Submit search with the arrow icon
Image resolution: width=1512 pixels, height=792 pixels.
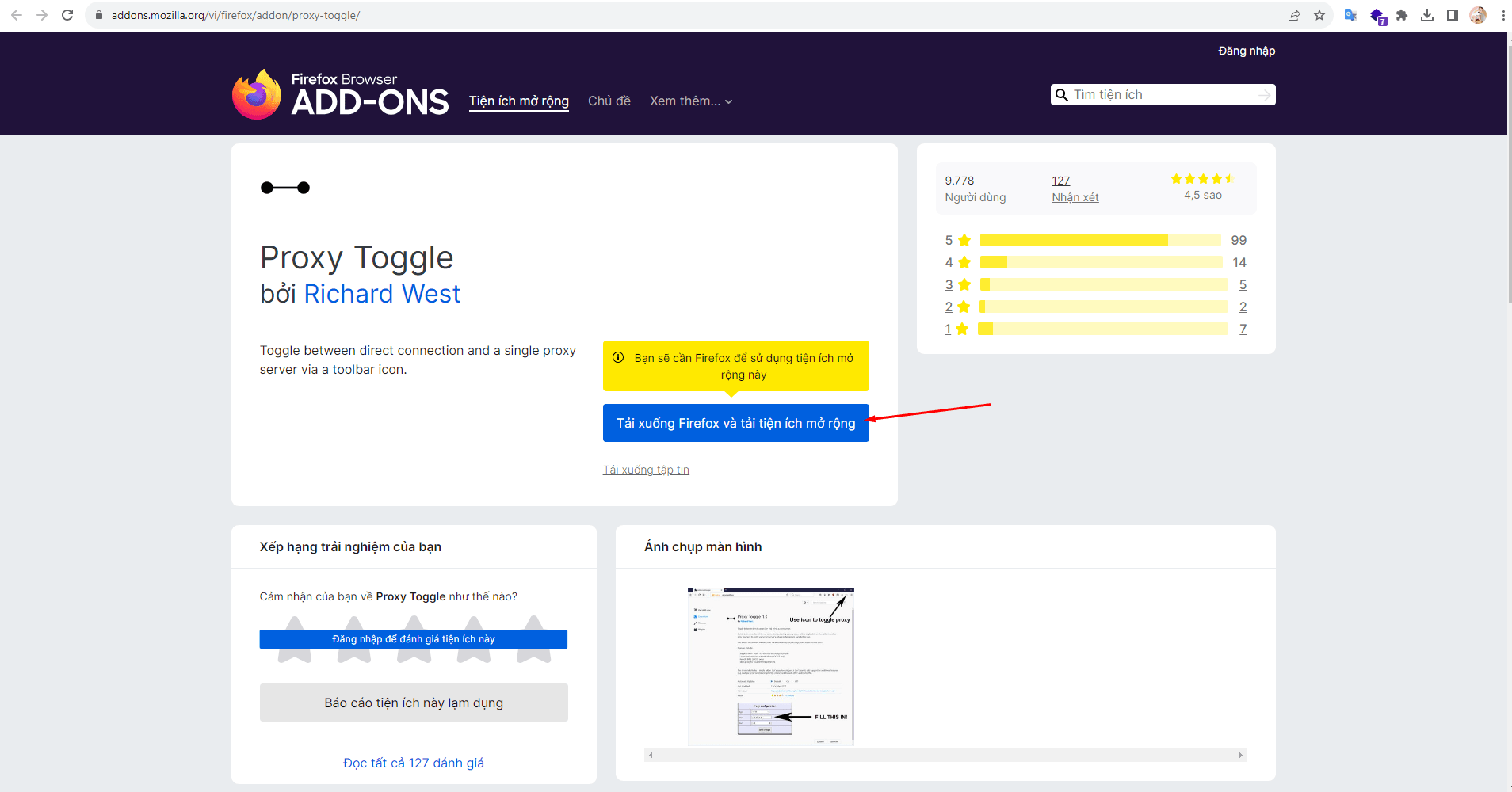point(1265,95)
